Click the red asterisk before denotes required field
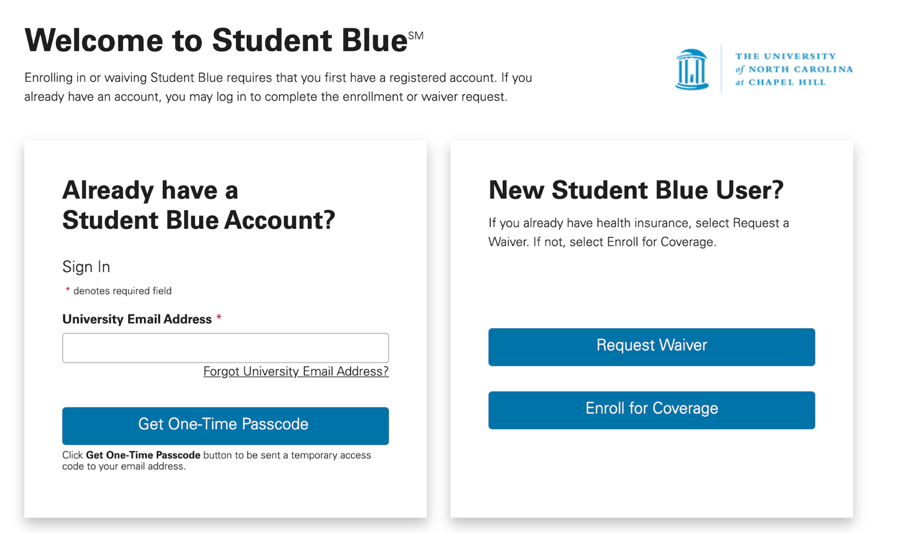Viewport: 899px width, 533px height. (68, 289)
